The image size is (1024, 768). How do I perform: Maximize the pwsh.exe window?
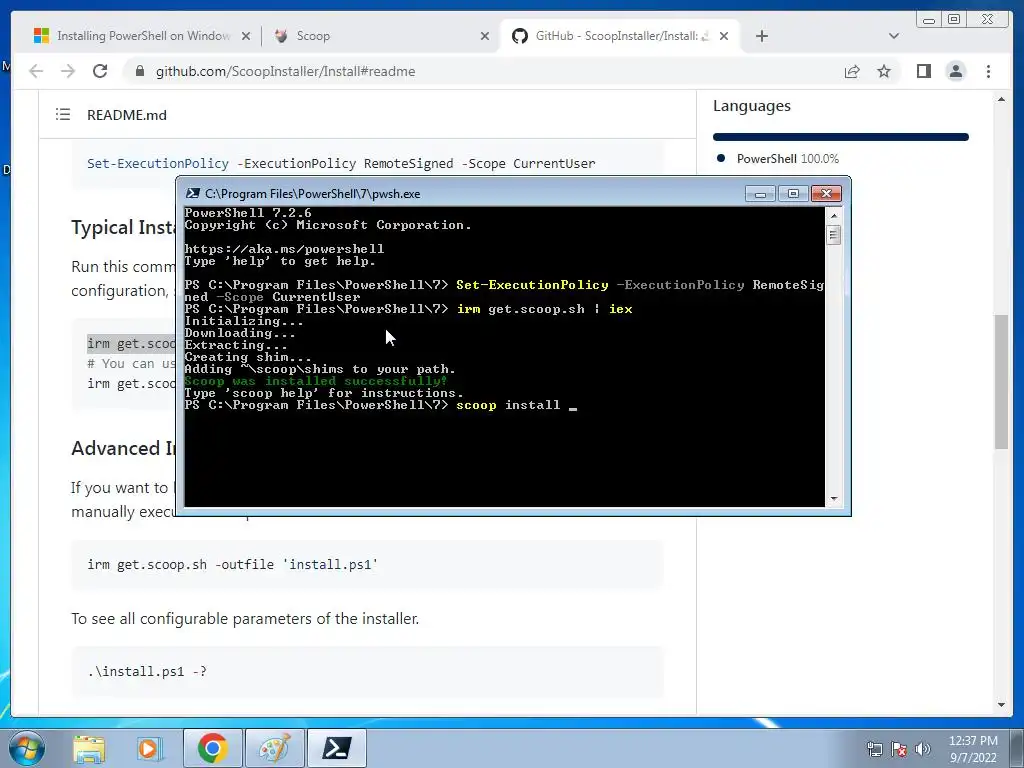point(793,194)
